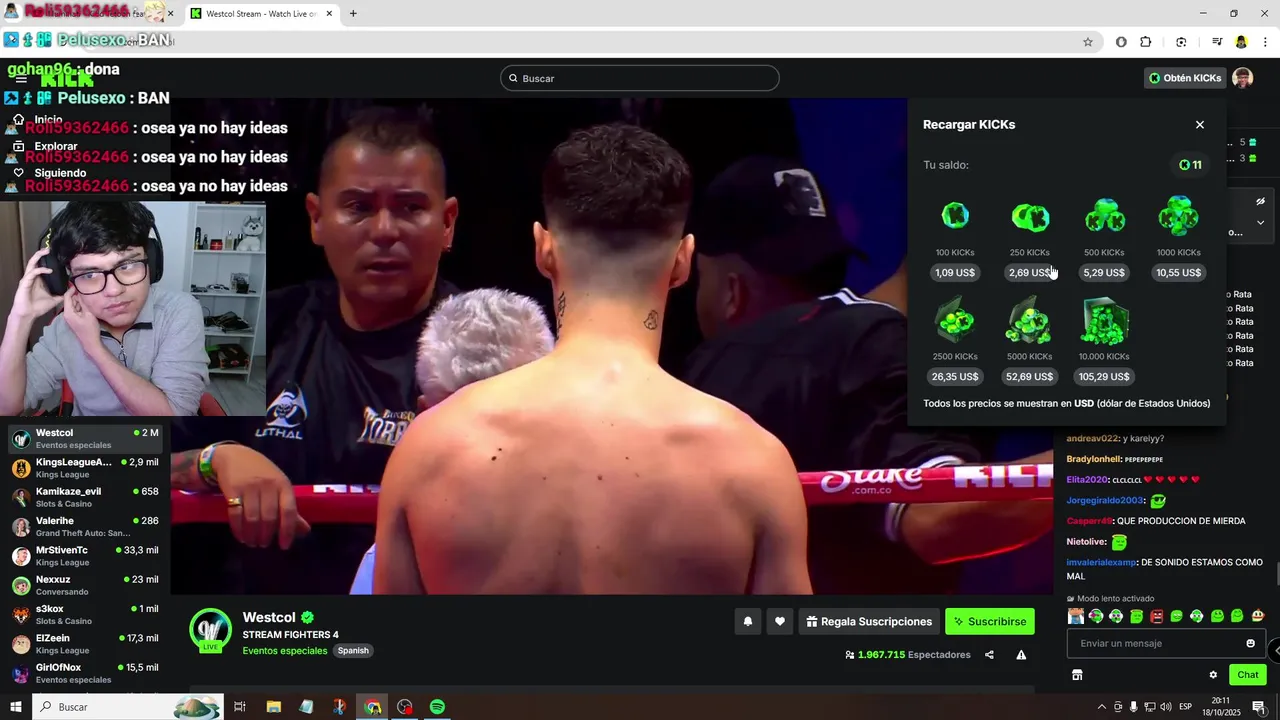
Task: Buy 10.000 KICKs for 105,29 US$
Action: 1104,377
